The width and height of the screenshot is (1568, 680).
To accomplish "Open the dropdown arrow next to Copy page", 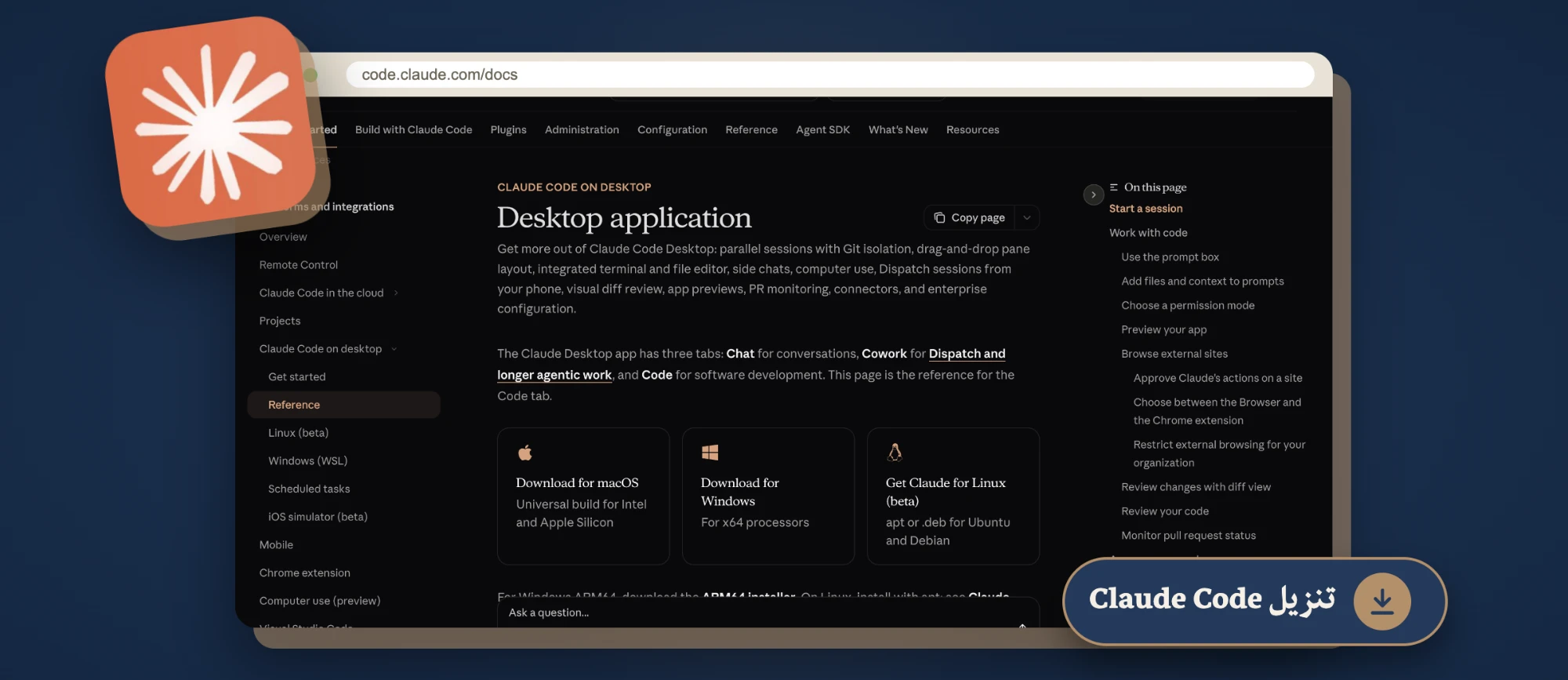I will point(1027,217).
